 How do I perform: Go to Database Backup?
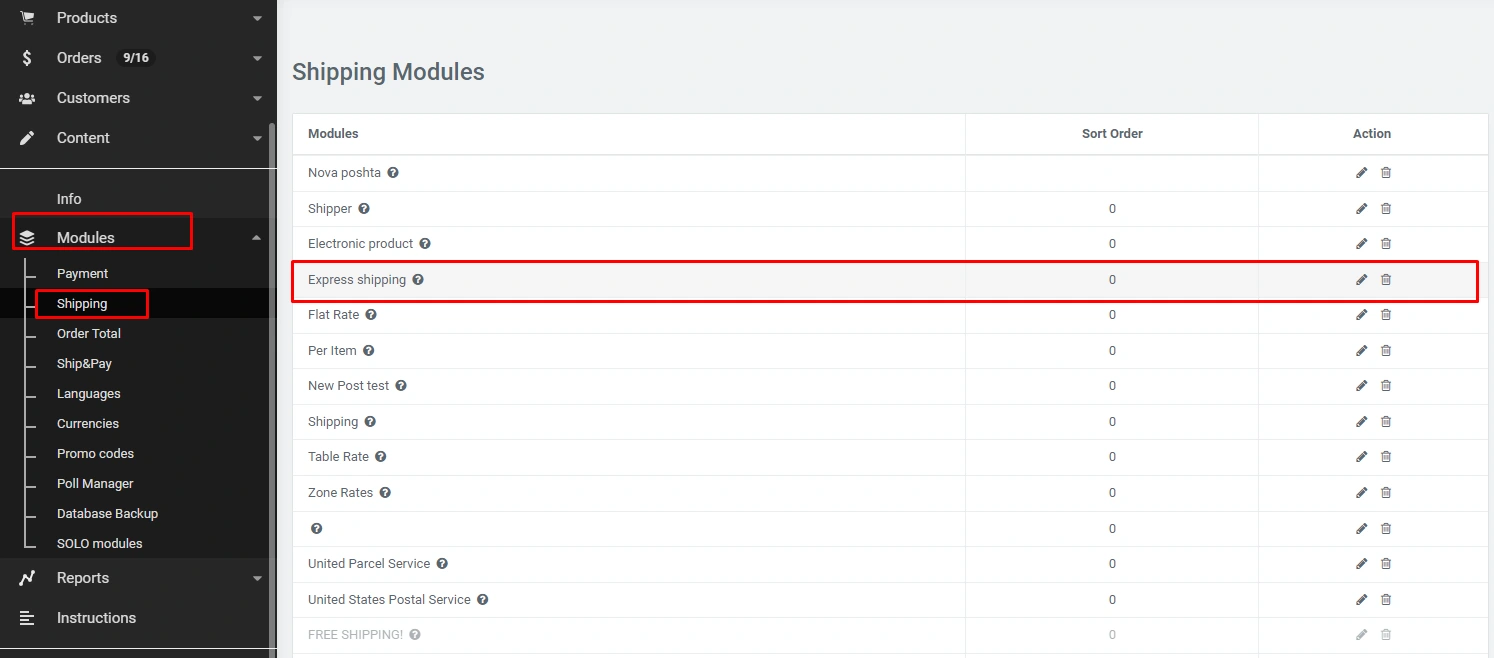pyautogui.click(x=107, y=514)
